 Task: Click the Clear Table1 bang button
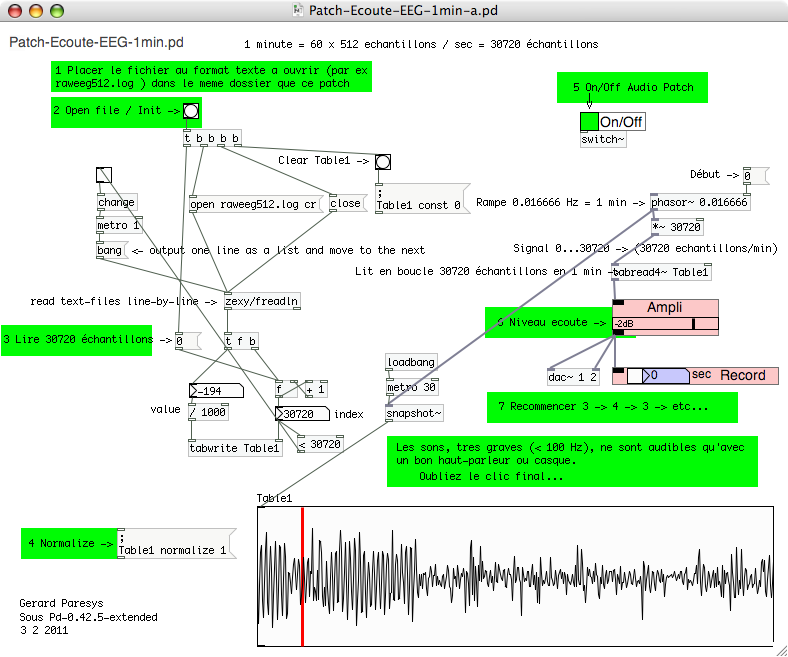[383, 162]
